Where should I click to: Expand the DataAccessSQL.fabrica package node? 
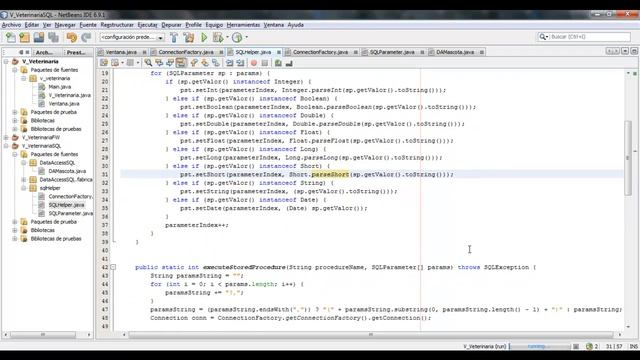[24, 180]
